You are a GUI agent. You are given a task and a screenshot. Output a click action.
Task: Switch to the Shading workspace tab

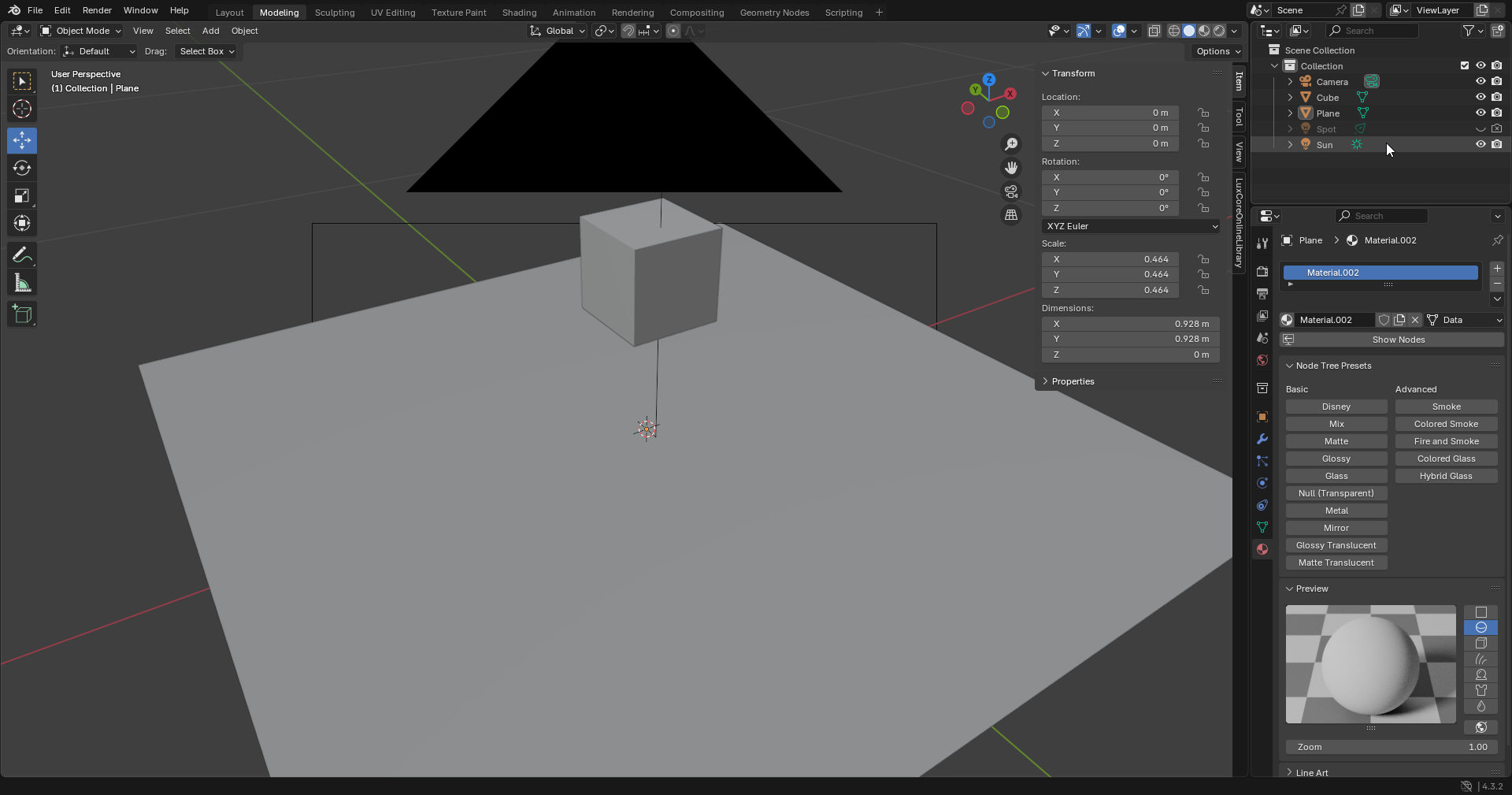coord(519,13)
